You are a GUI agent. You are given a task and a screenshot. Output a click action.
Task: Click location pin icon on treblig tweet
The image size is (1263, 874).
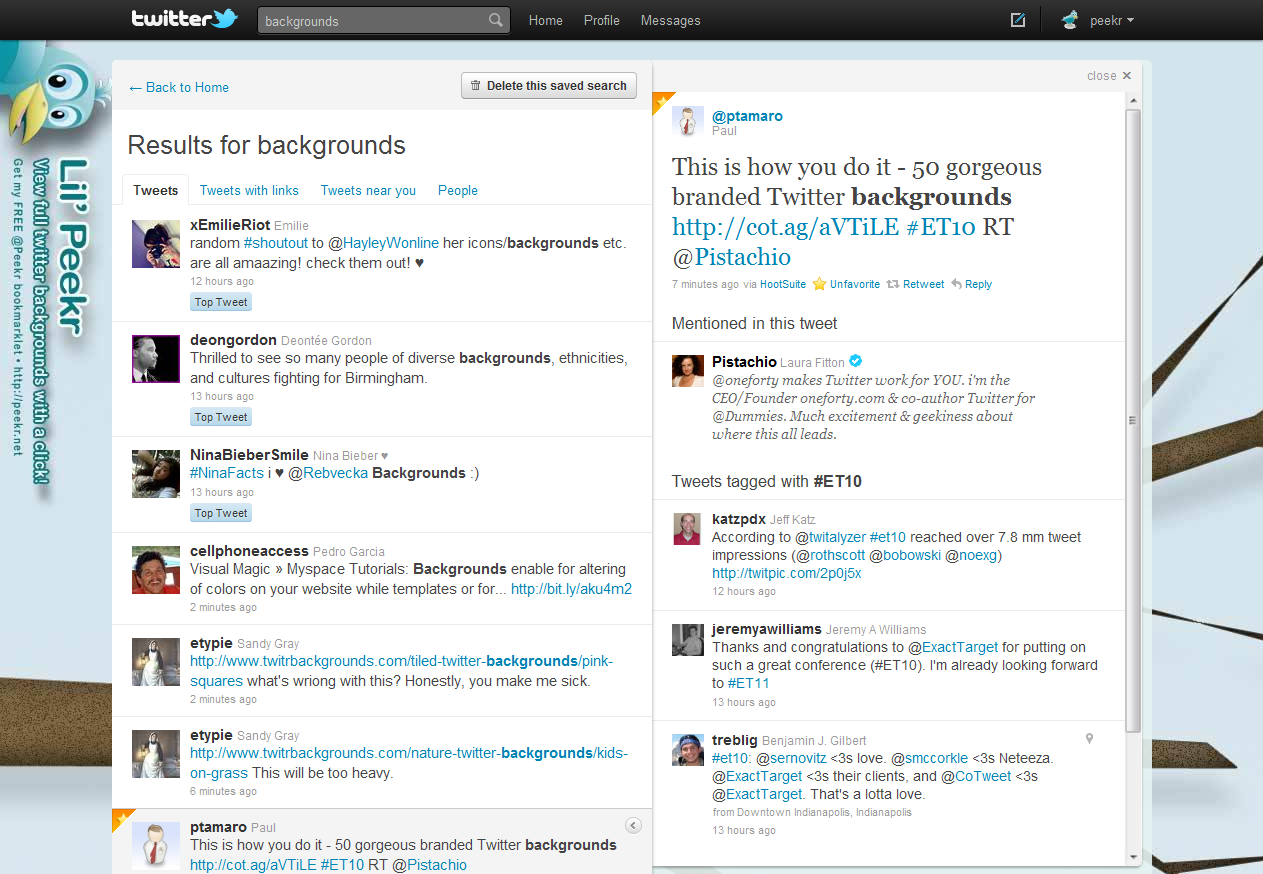[x=1089, y=738]
